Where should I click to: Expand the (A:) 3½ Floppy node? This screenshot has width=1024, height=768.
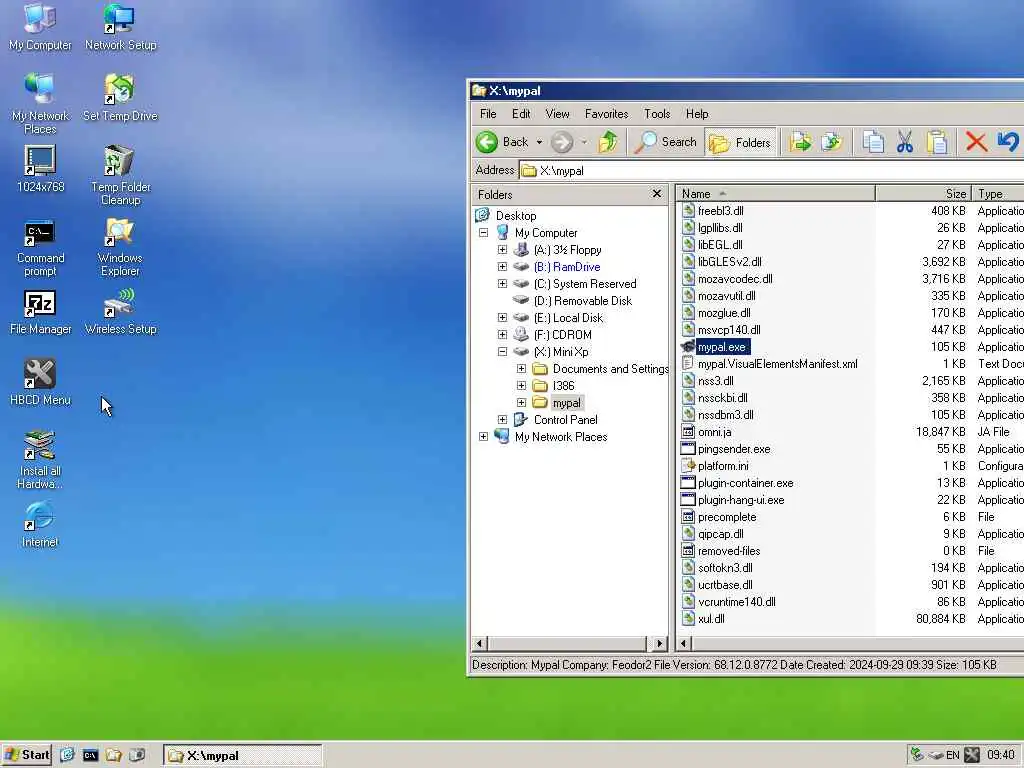tap(502, 249)
